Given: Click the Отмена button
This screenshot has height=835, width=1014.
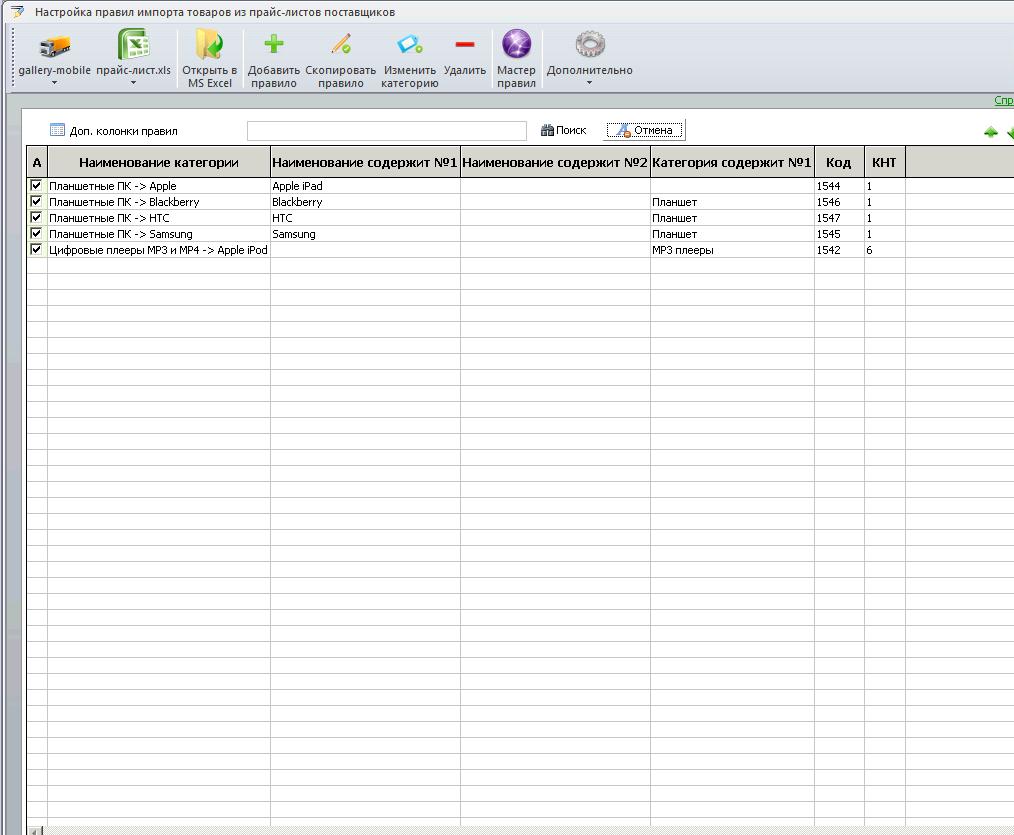Looking at the screenshot, I should [644, 130].
